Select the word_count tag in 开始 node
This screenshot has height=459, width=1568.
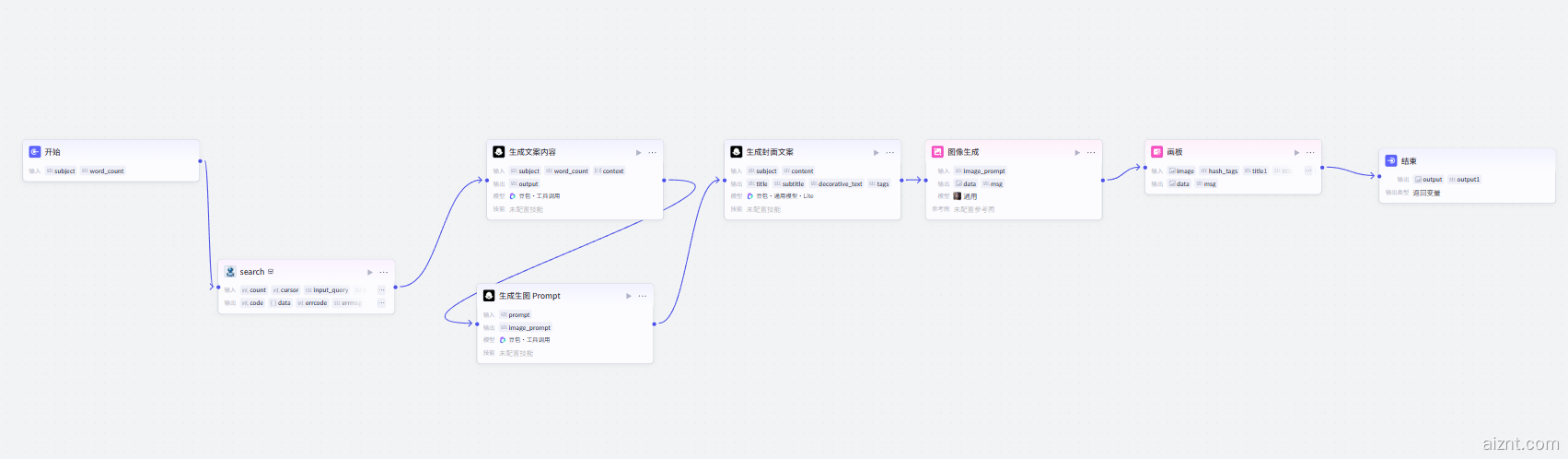[x=102, y=171]
